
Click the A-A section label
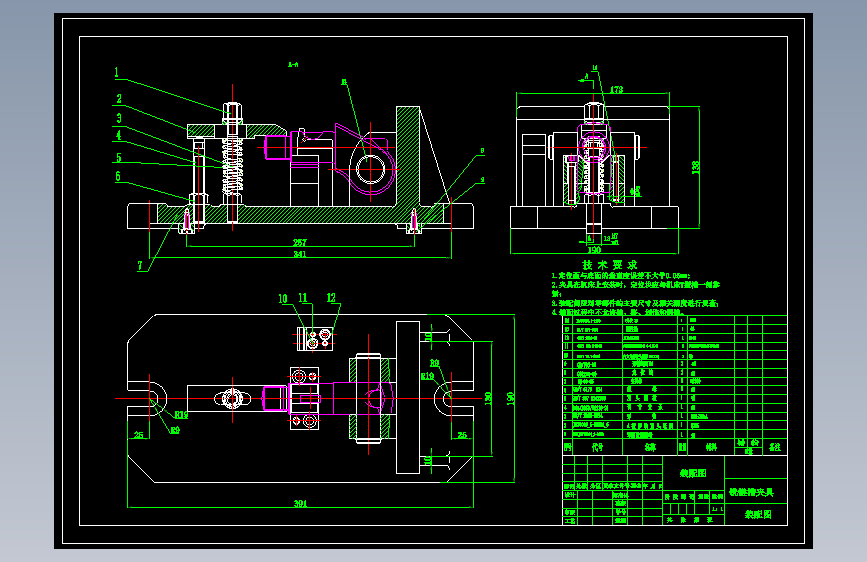coord(293,65)
